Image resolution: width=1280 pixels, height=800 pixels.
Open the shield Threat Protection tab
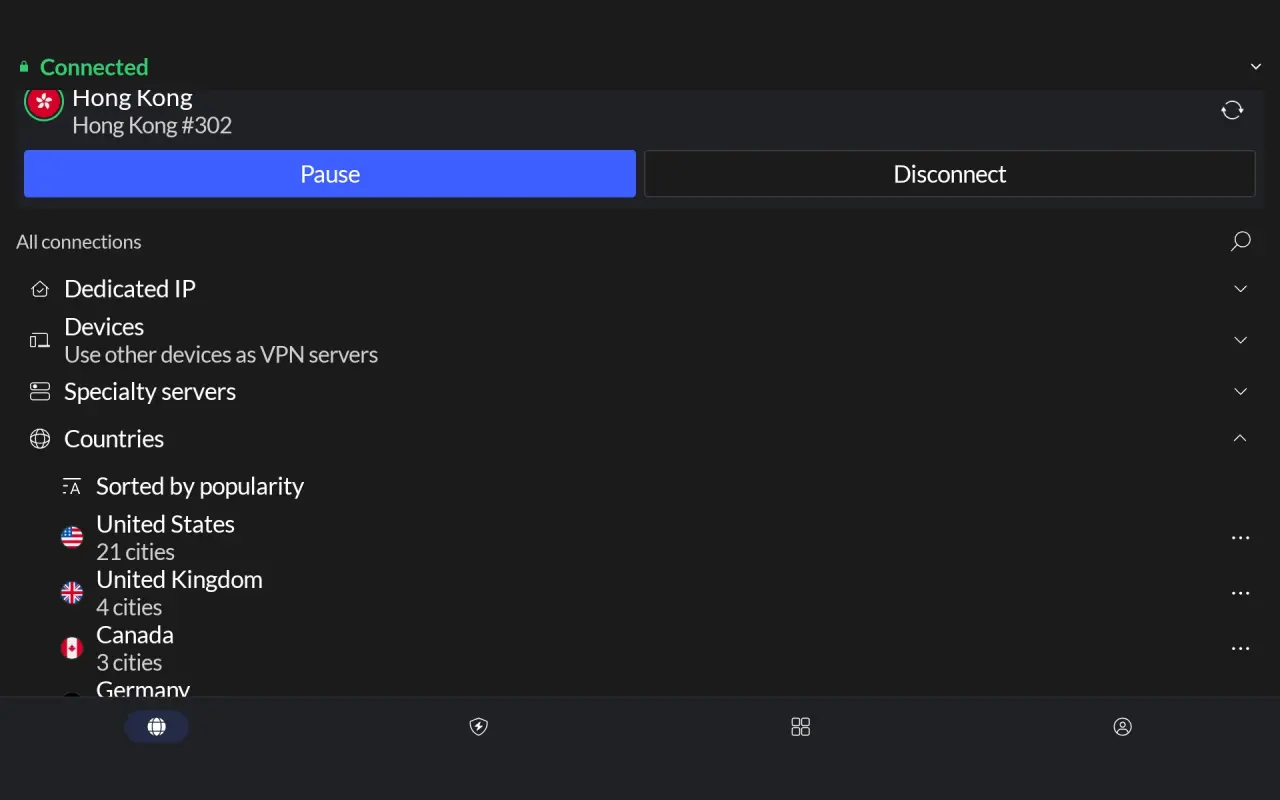[479, 727]
